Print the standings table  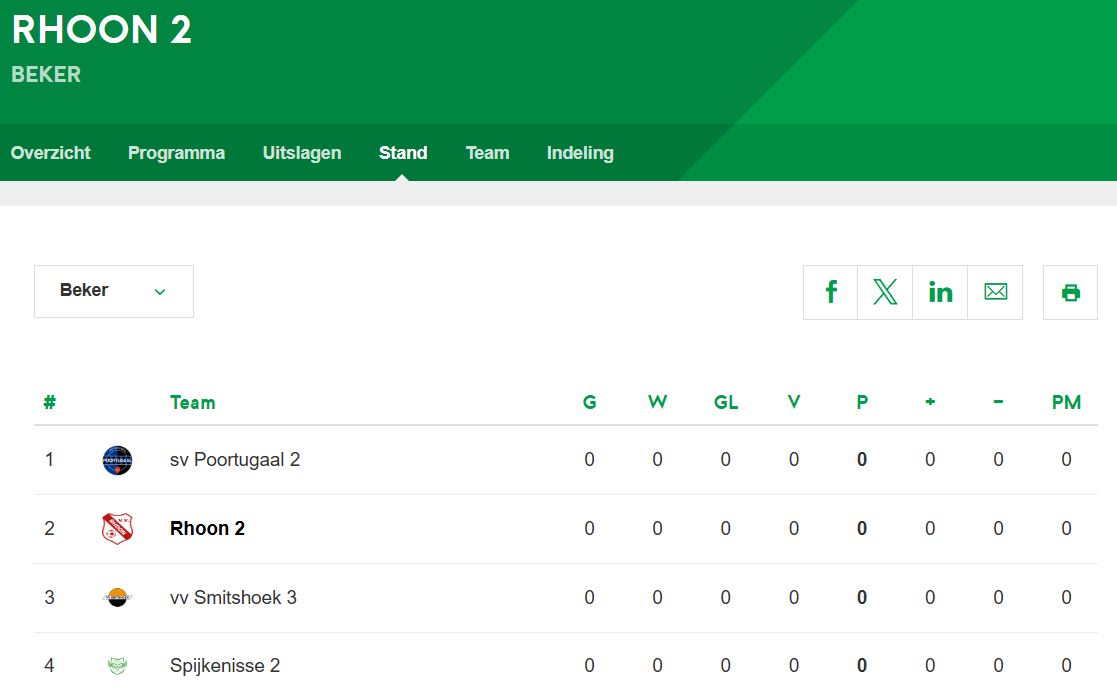pos(1070,292)
